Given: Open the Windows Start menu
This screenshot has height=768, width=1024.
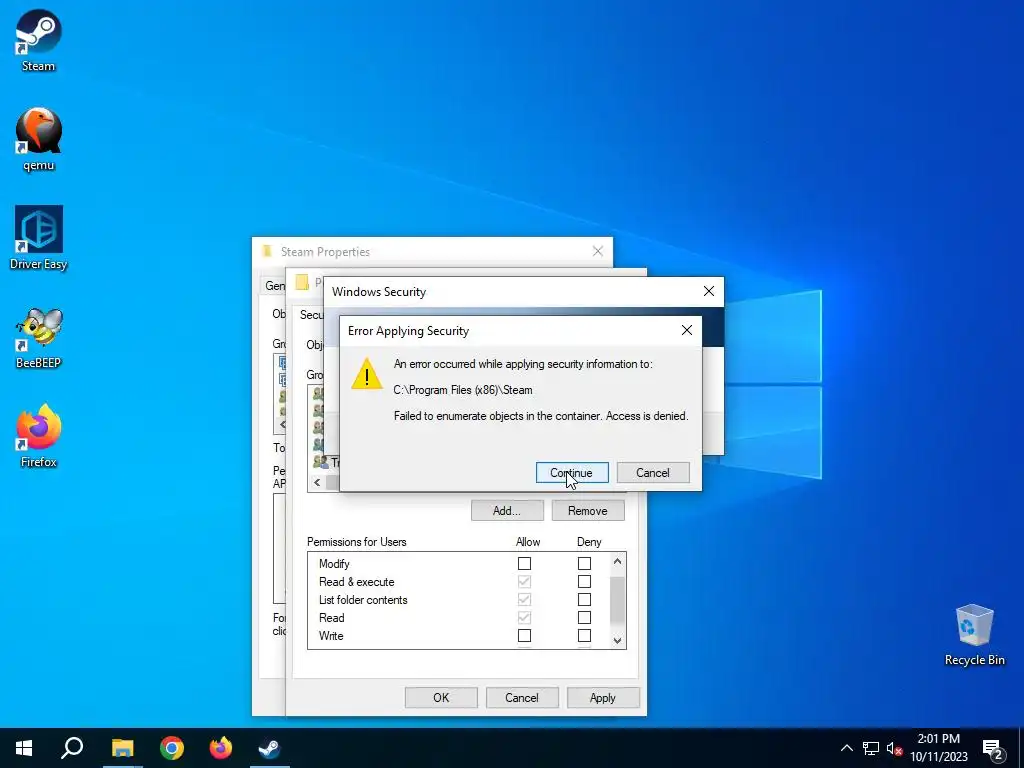Looking at the screenshot, I should coord(24,748).
